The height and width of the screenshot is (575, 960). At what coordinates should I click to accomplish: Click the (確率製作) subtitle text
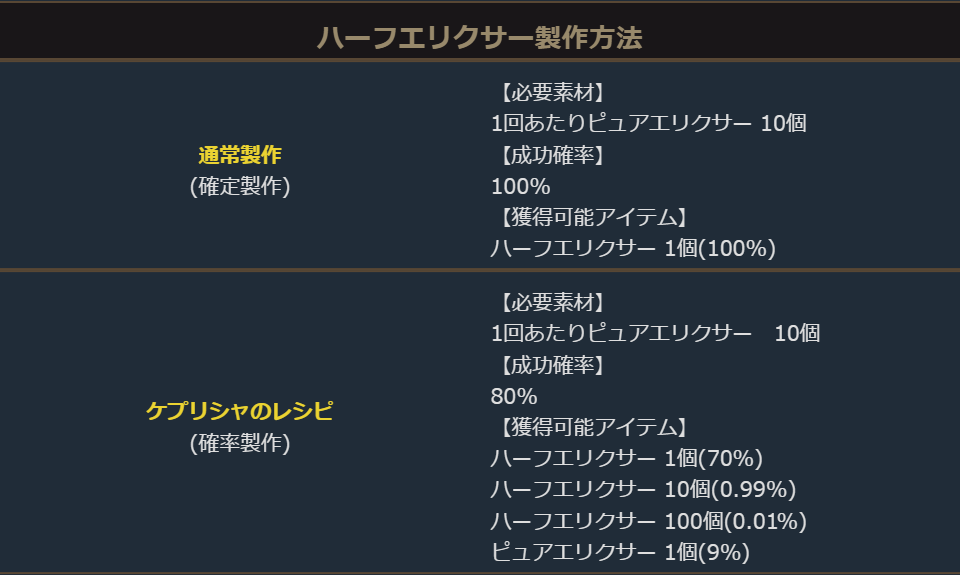coord(240,443)
